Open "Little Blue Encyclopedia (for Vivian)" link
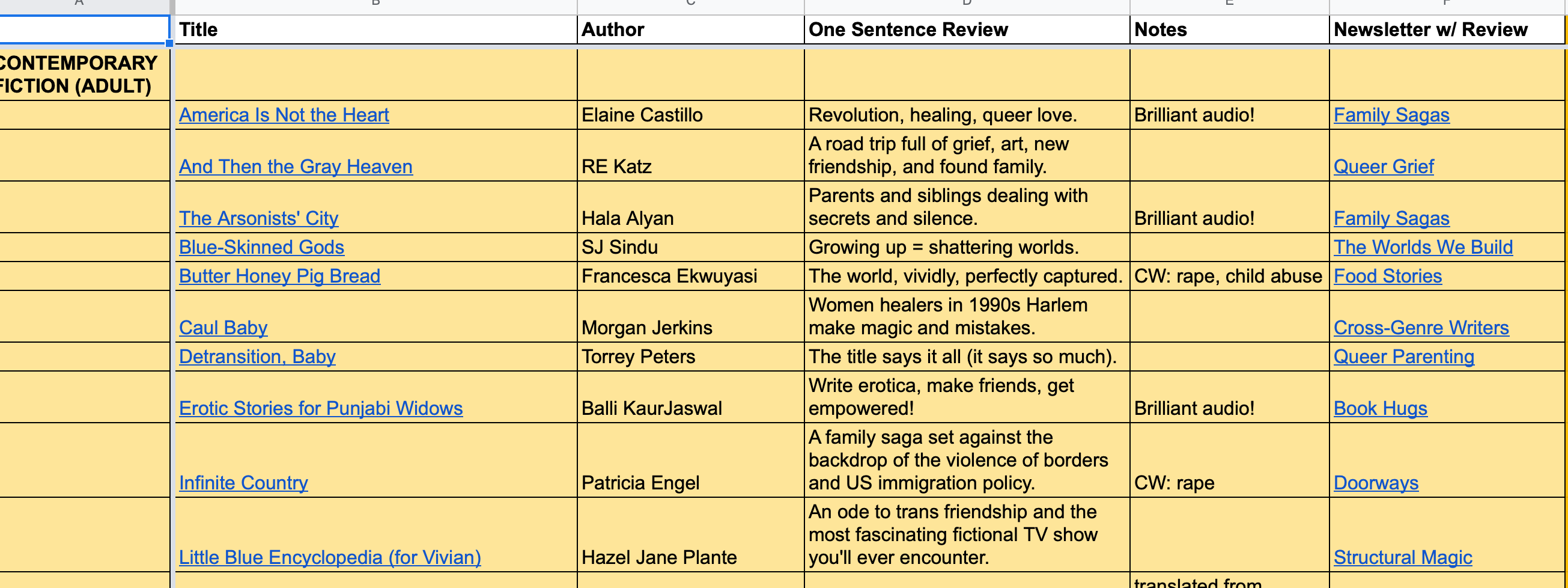 (x=330, y=556)
